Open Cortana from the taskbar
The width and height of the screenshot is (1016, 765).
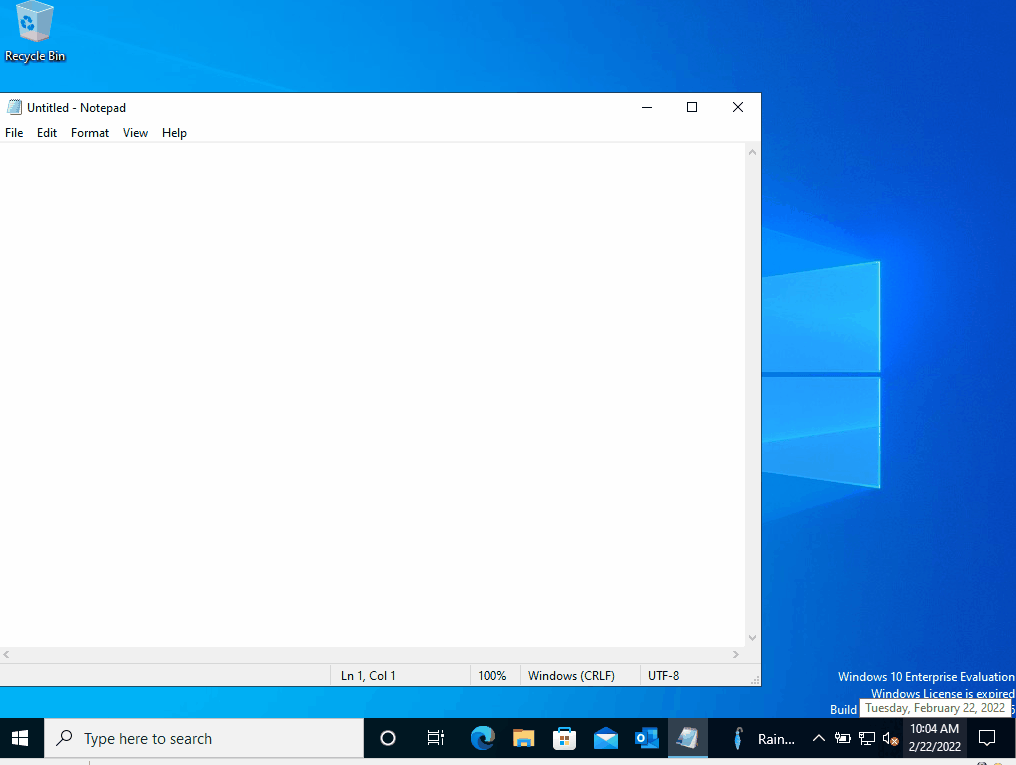click(387, 738)
